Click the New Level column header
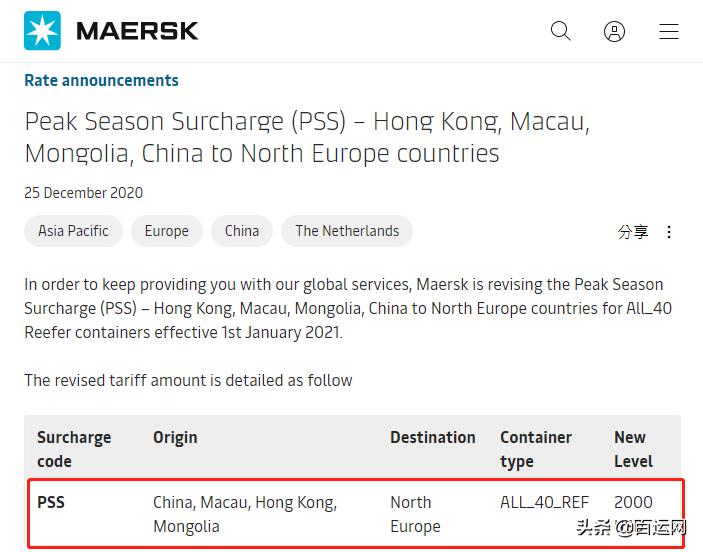 click(633, 449)
